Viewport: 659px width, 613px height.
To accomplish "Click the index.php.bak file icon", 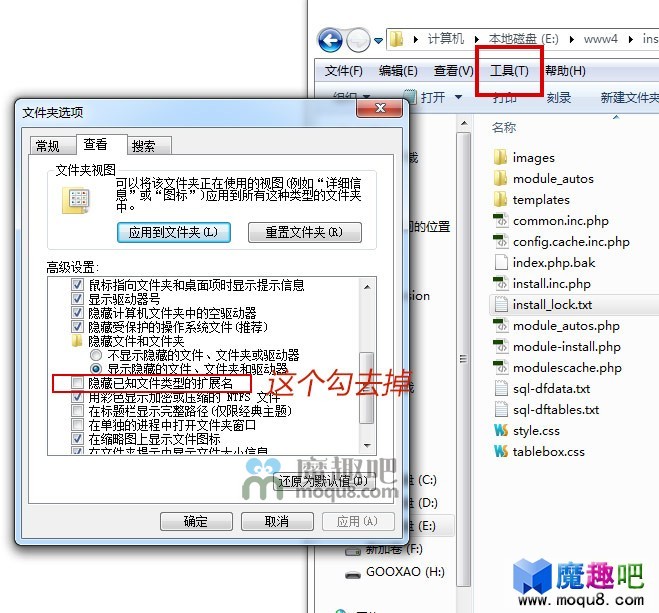I will pos(501,263).
